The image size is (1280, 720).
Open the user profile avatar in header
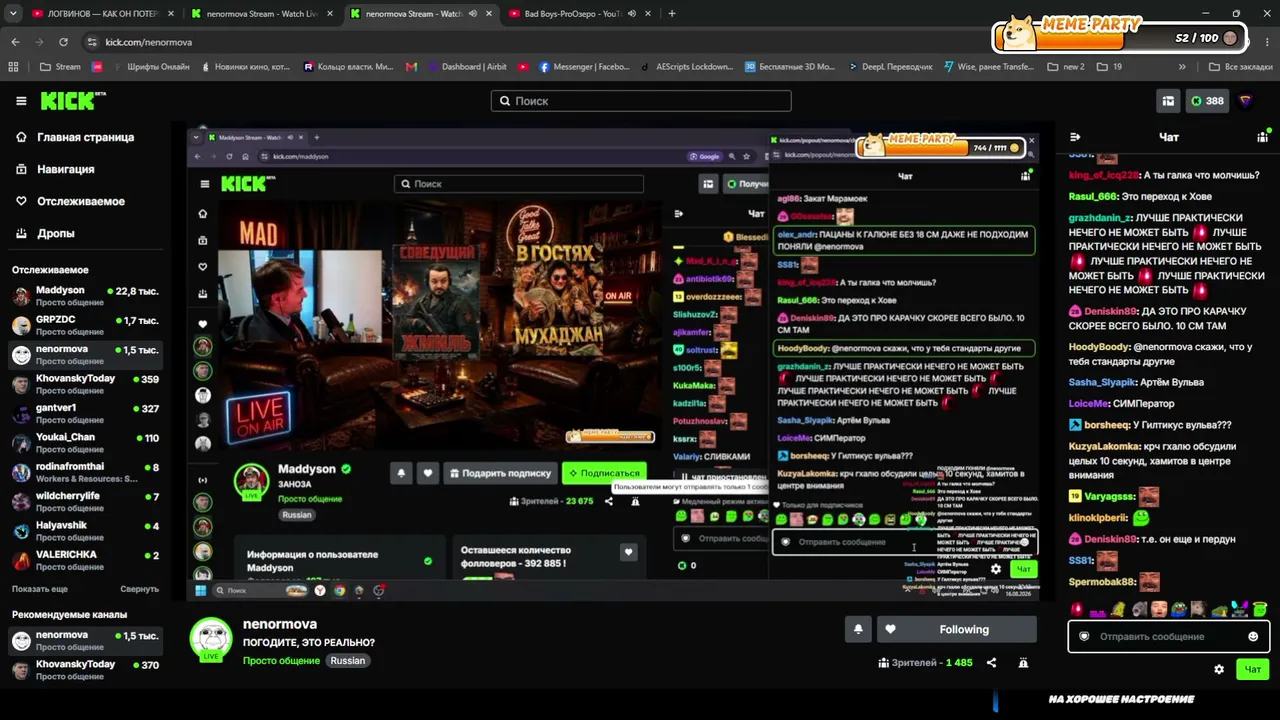click(x=1246, y=101)
